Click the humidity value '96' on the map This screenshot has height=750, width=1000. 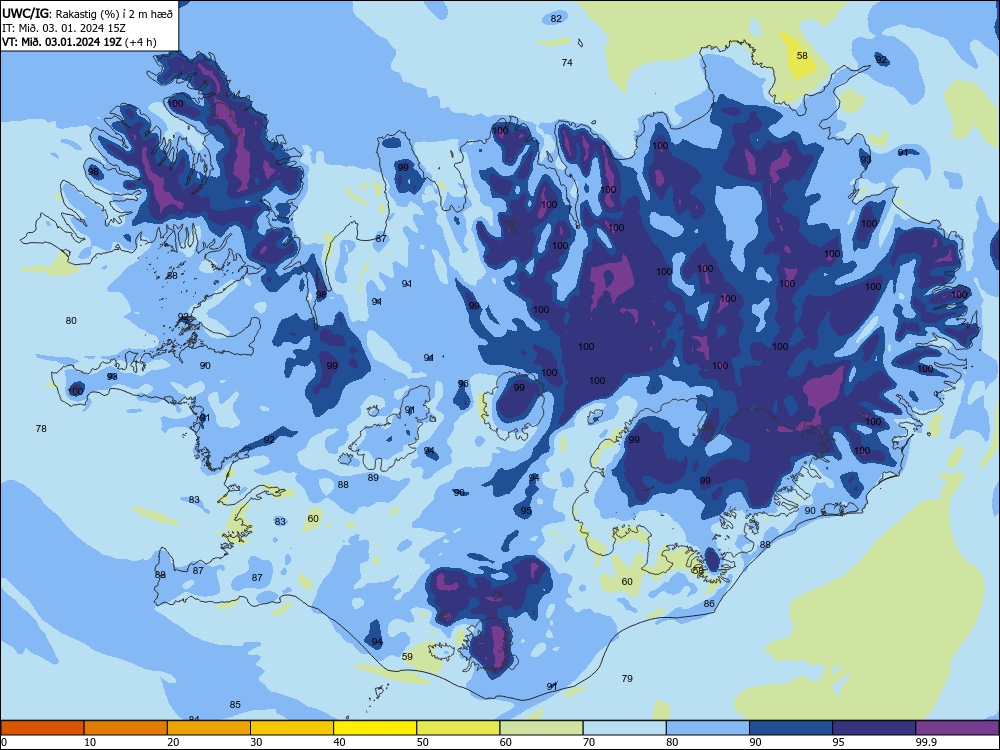click(x=463, y=383)
